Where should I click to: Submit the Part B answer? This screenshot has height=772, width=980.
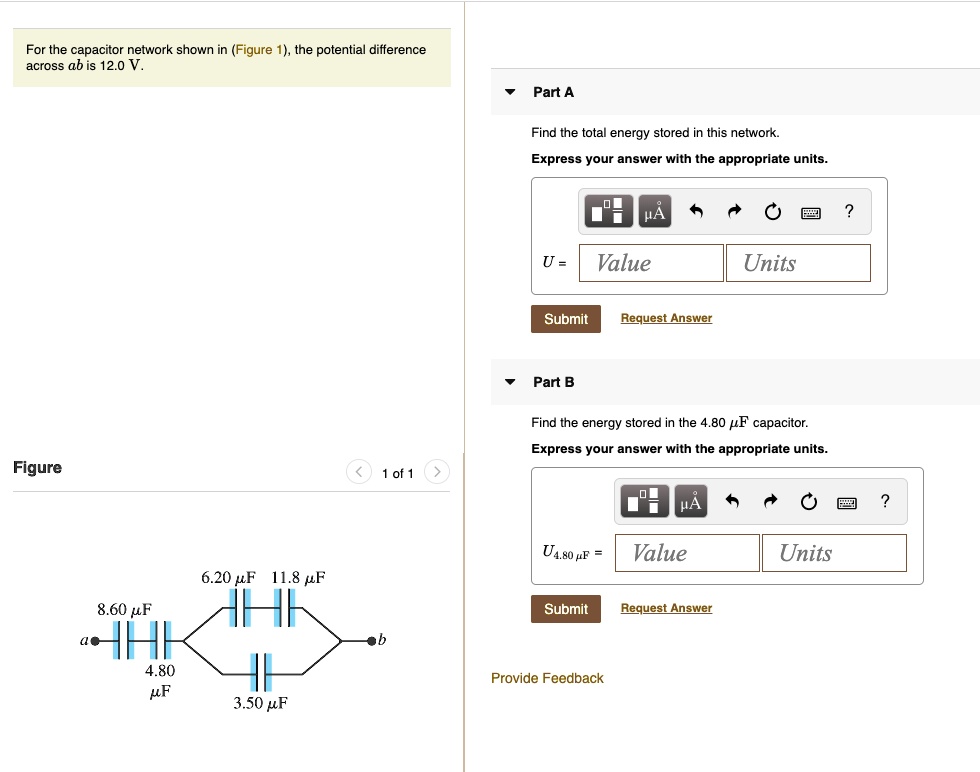click(565, 608)
